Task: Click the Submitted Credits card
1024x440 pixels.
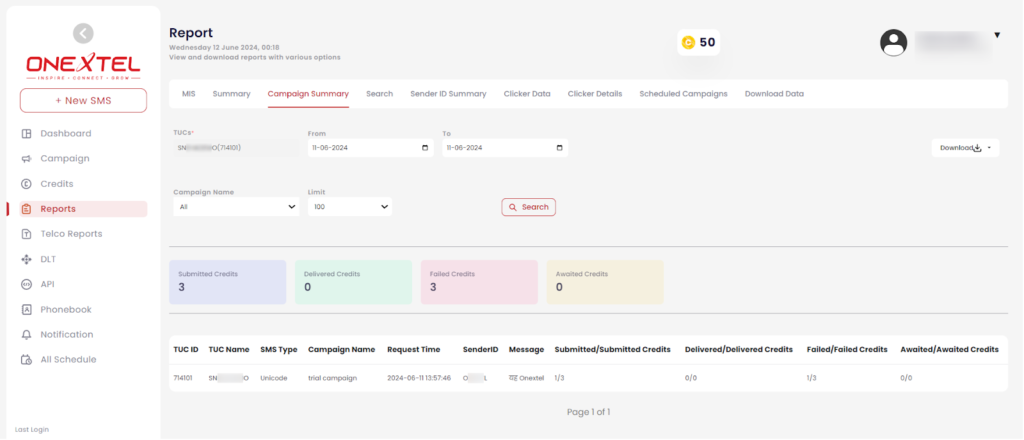Action: (227, 282)
